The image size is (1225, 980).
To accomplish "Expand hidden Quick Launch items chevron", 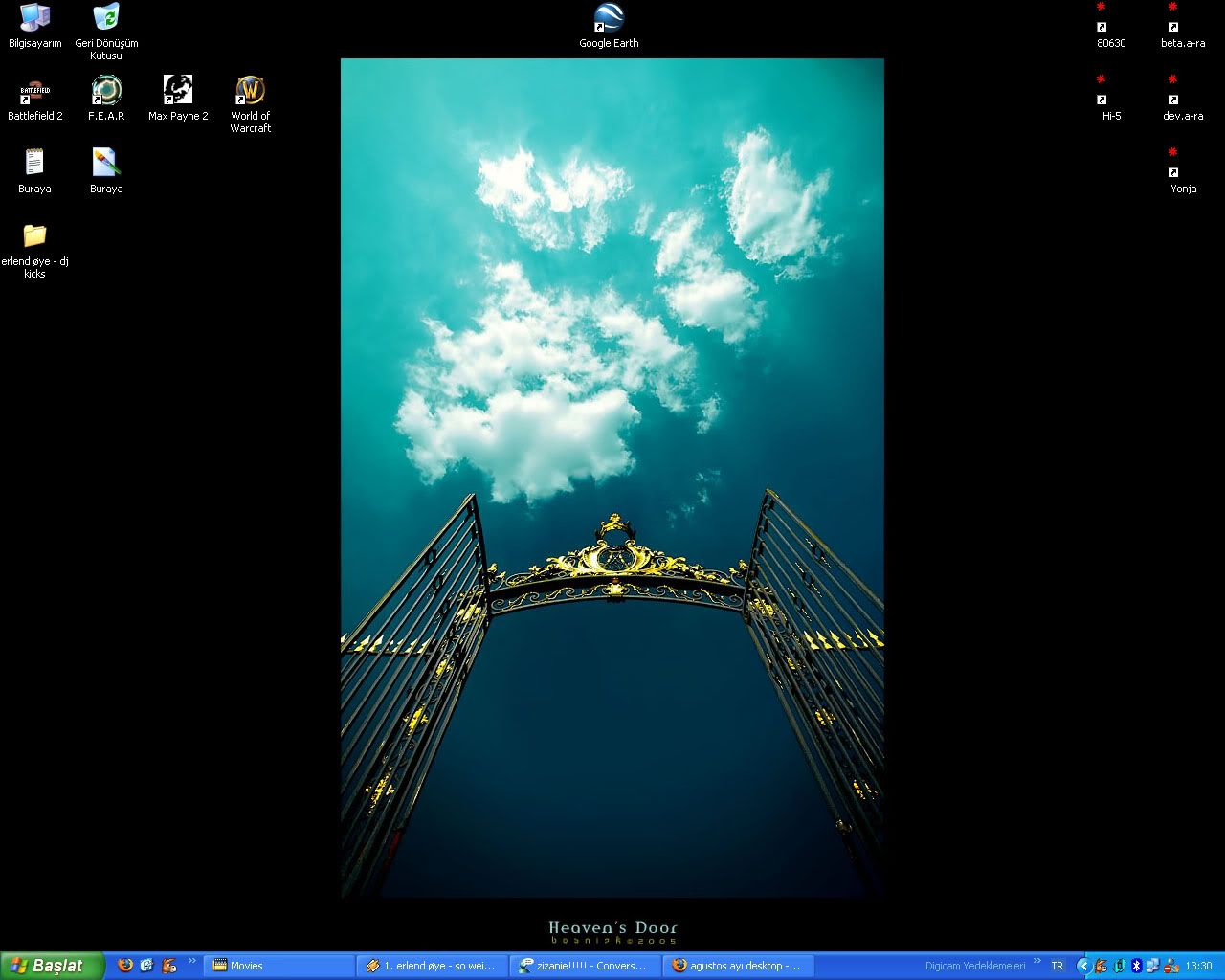I will pyautogui.click(x=192, y=962).
